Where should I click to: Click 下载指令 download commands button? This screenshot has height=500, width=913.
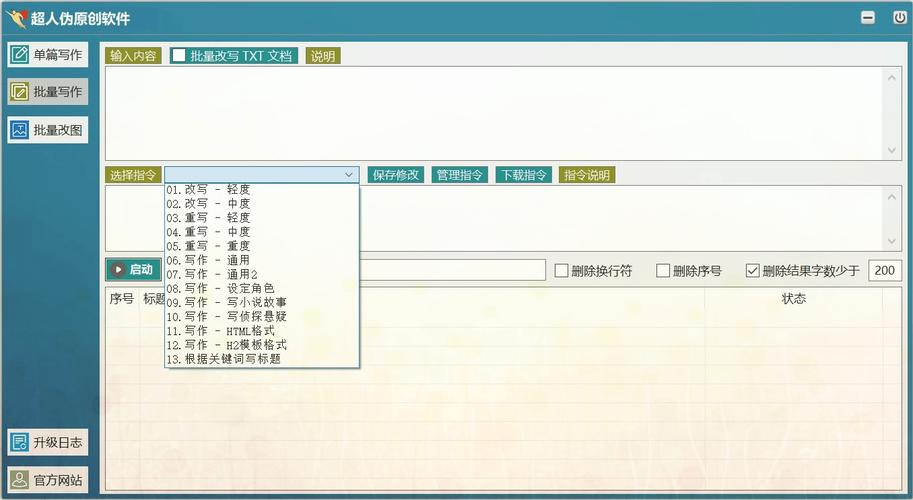523,175
